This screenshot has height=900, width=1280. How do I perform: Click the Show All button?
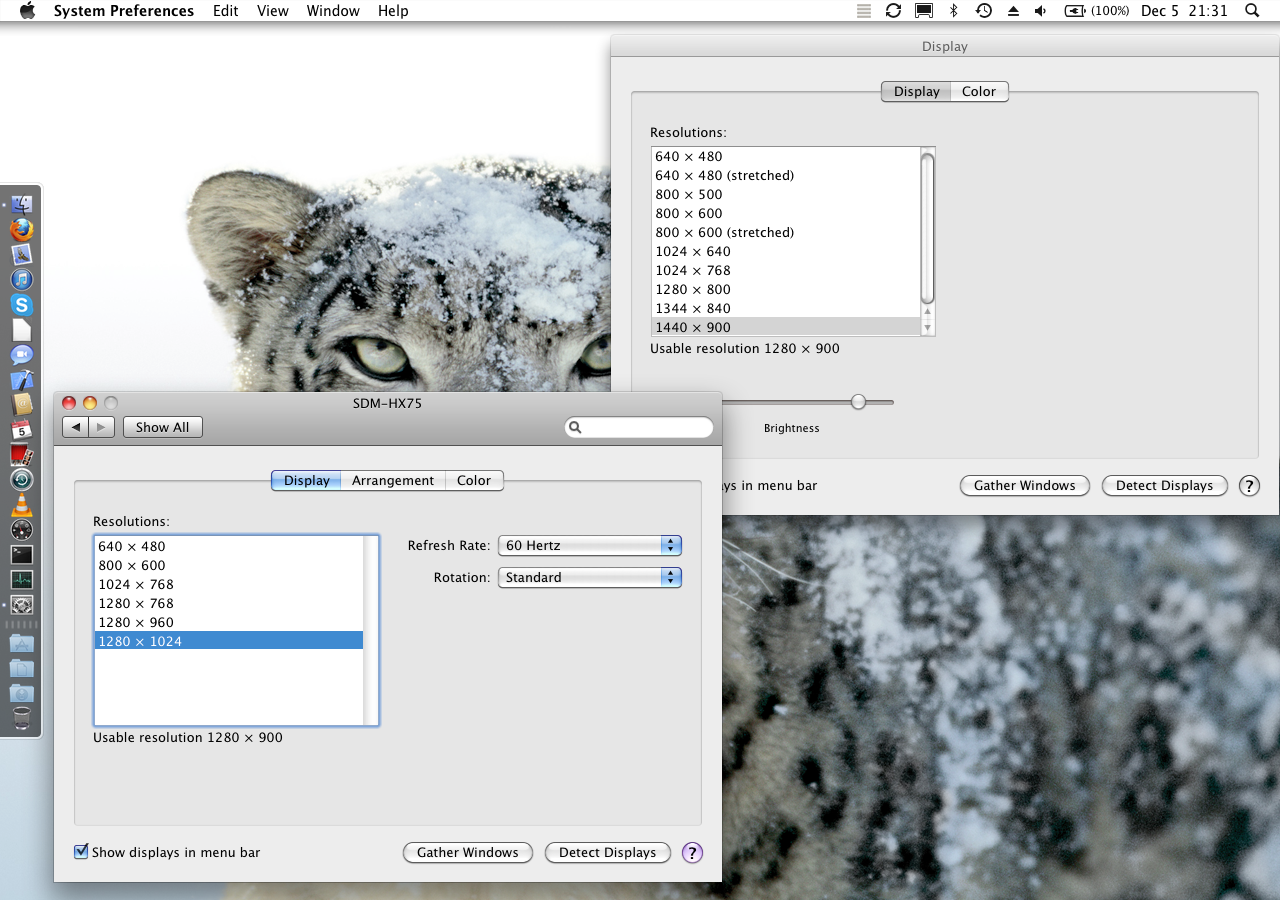coord(162,428)
